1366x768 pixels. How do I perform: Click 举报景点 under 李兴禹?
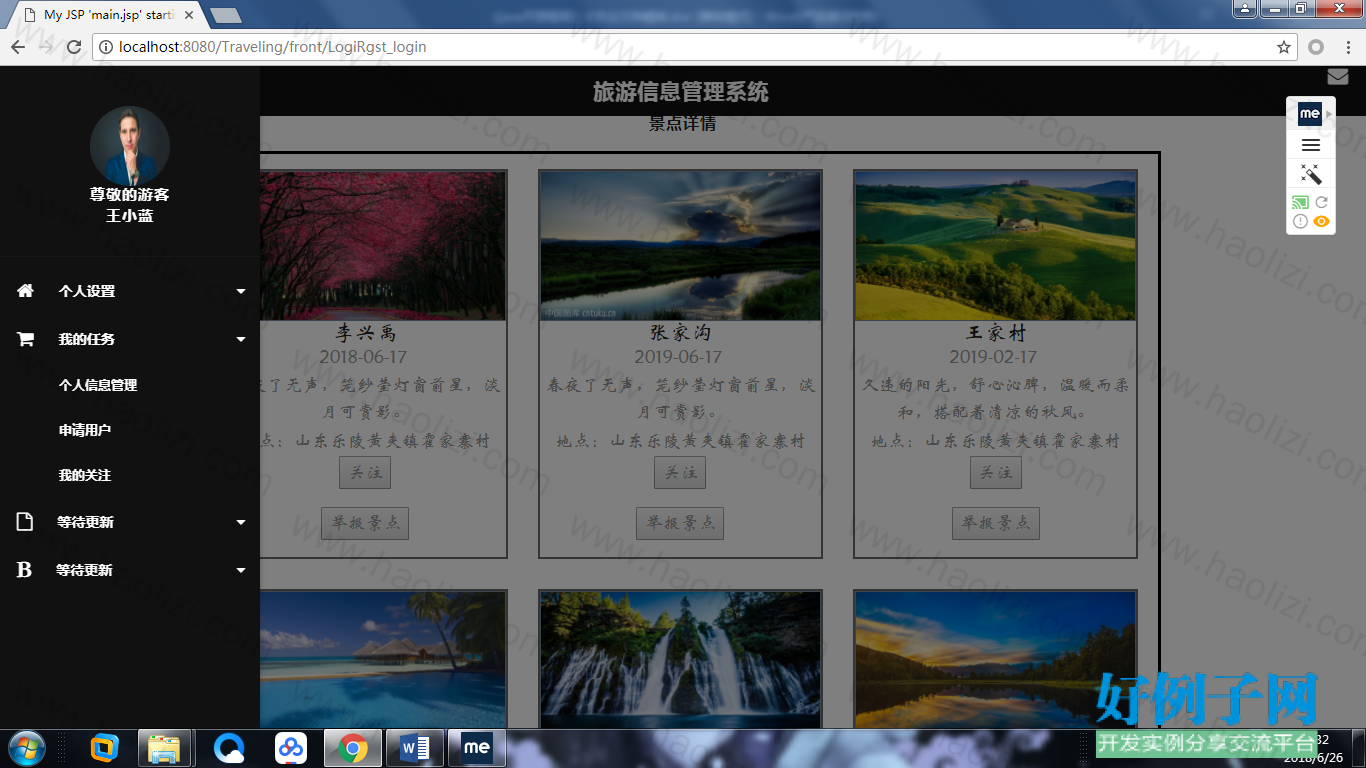(x=365, y=523)
